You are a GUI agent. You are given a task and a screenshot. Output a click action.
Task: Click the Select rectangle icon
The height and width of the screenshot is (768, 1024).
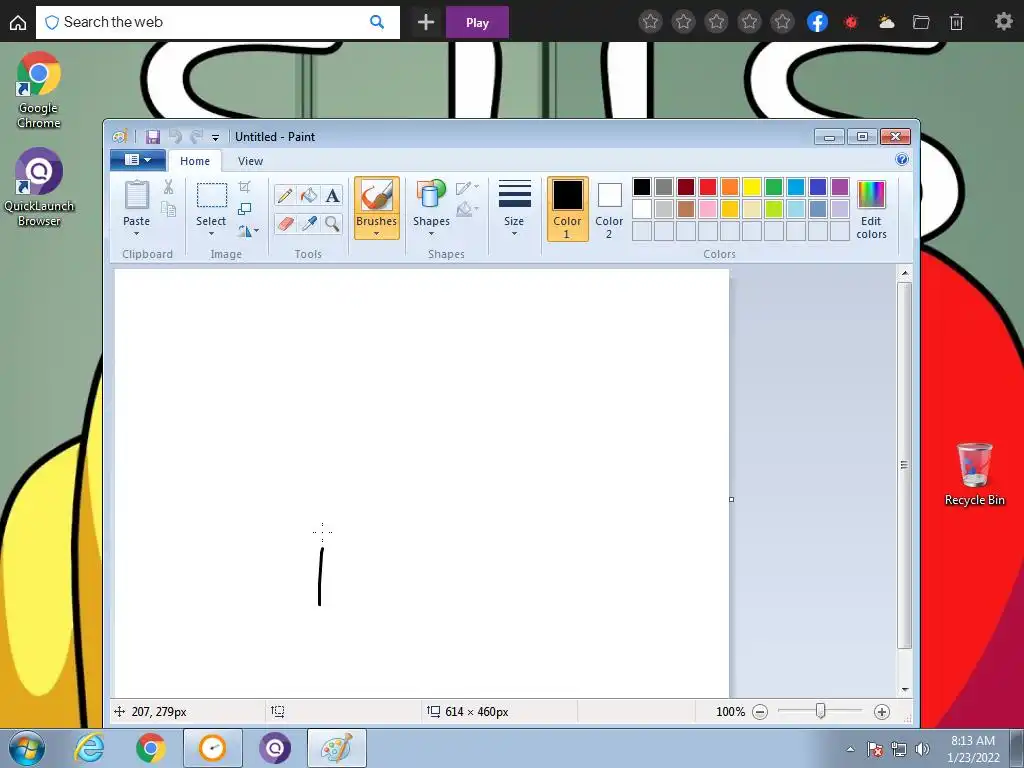[212, 195]
